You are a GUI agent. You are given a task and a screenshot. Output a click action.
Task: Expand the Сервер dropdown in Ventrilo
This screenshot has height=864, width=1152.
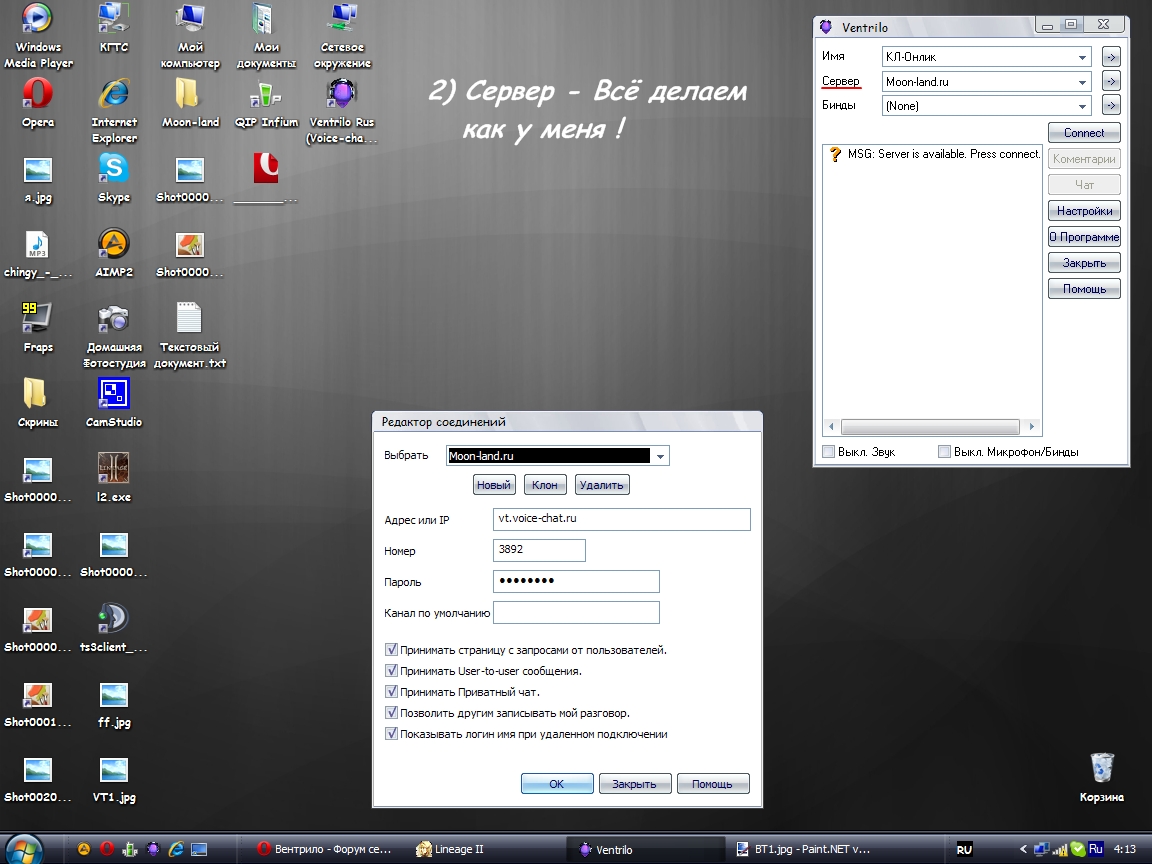point(1082,82)
